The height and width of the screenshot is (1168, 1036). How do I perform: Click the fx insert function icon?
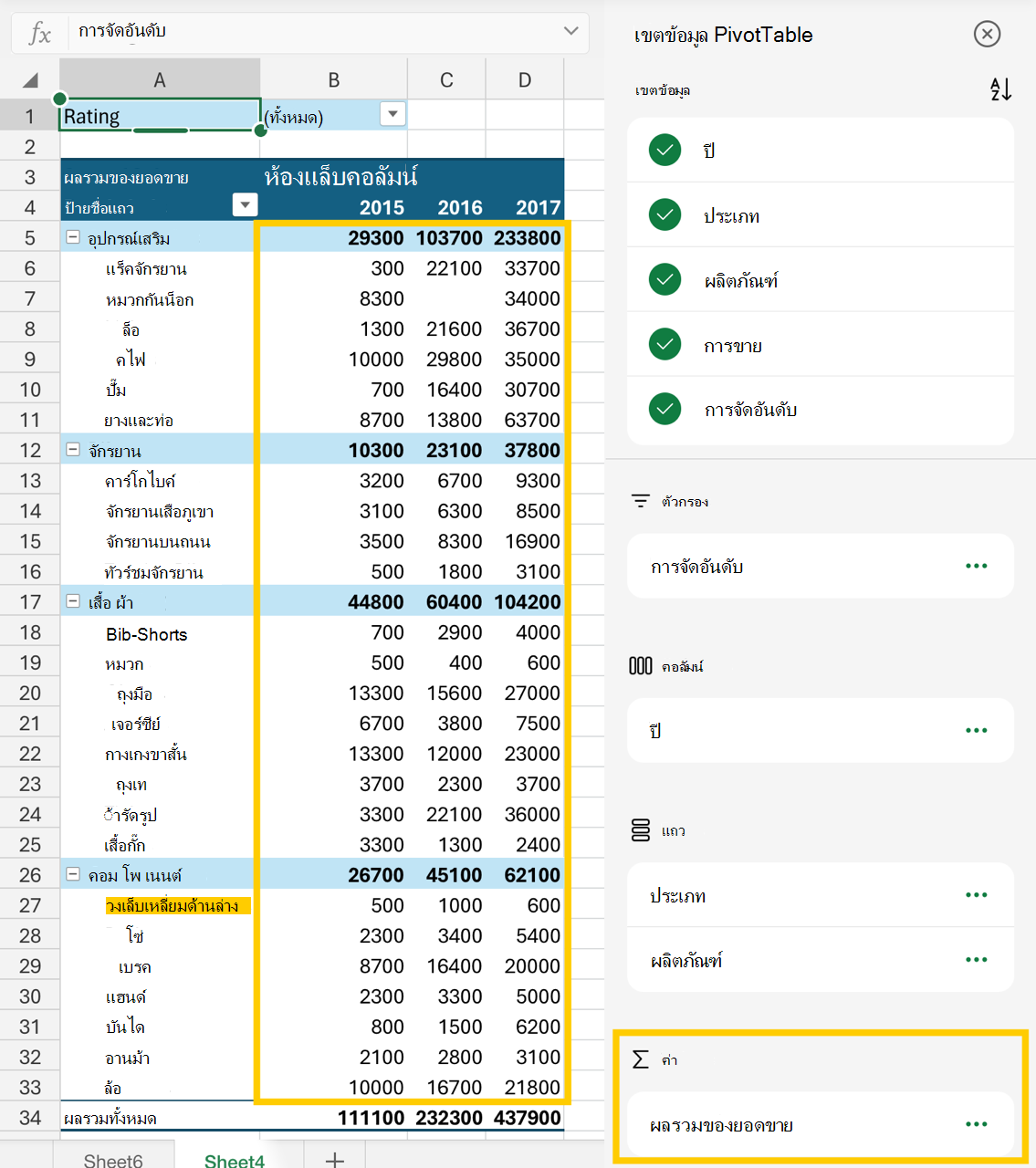[39, 34]
